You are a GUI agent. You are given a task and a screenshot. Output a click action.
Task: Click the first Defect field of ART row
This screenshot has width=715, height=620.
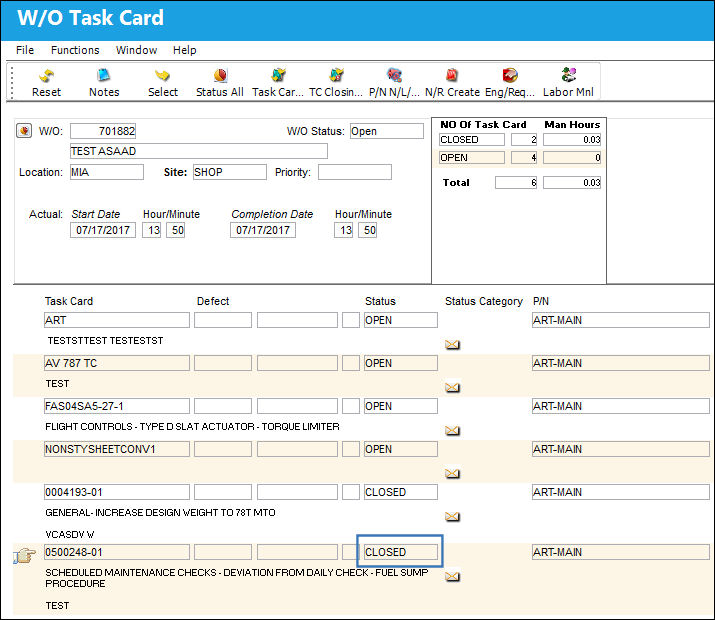tap(223, 320)
